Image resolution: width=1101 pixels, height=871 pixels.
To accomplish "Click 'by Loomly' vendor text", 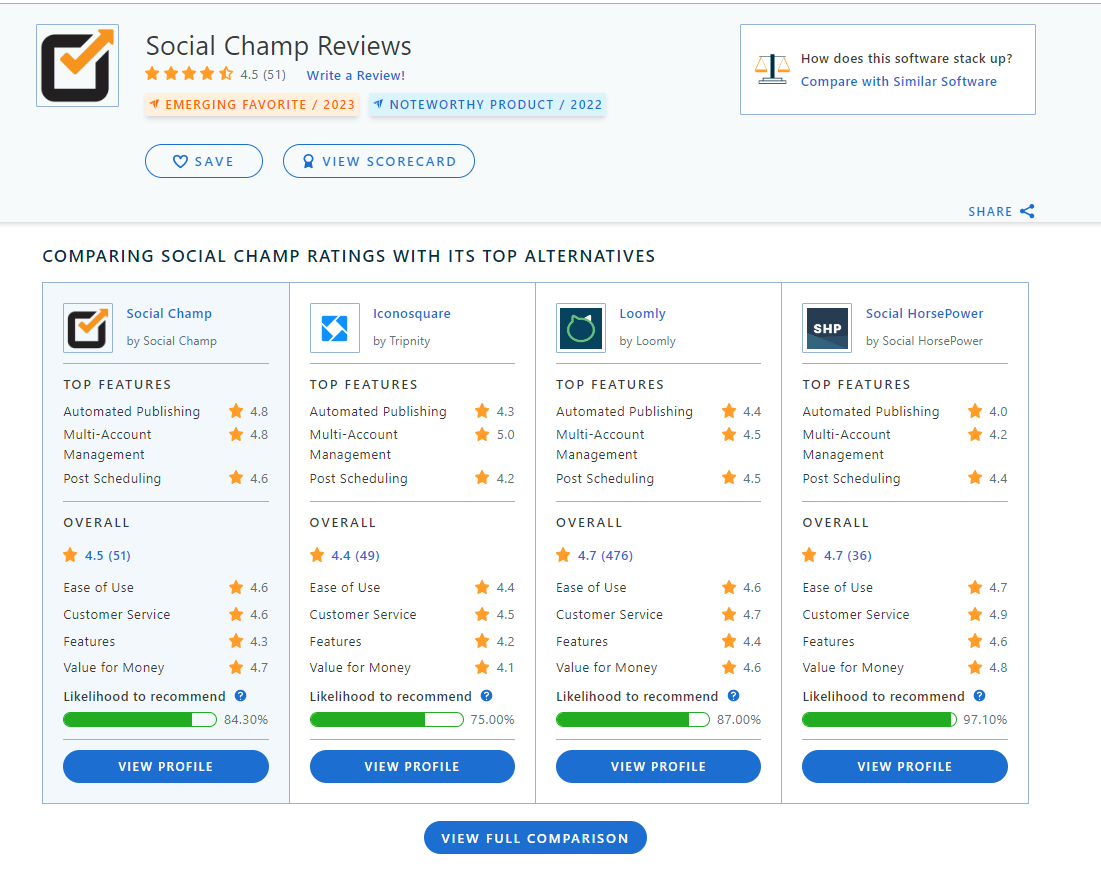I will point(647,341).
